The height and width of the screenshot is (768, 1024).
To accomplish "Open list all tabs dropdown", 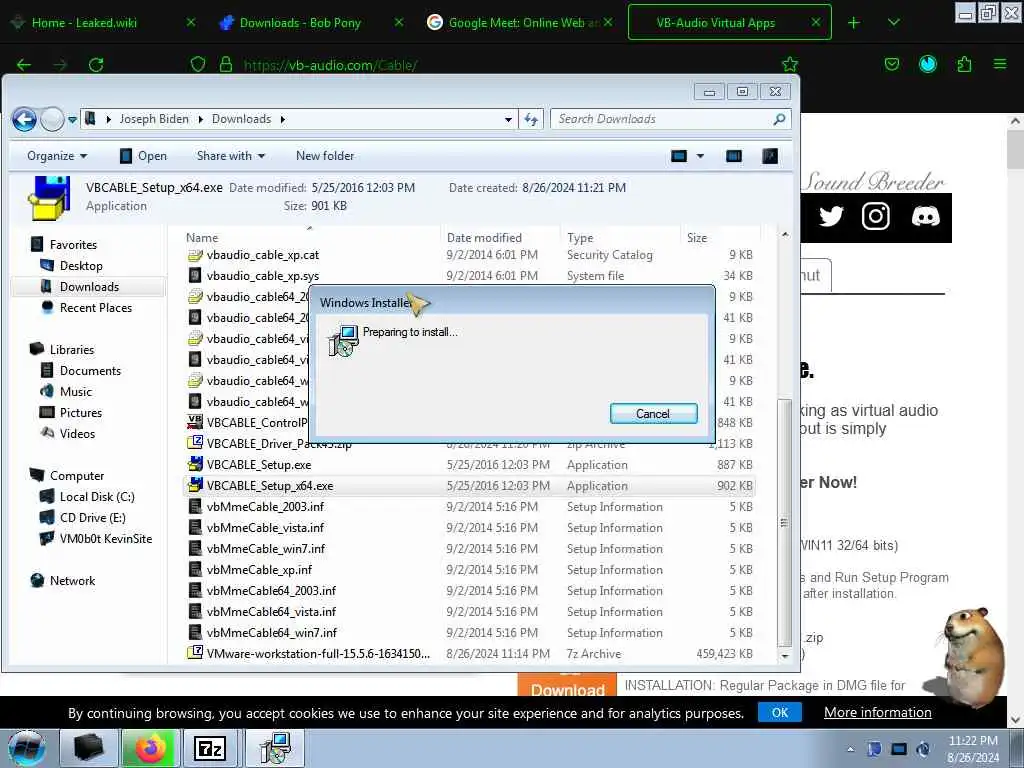I will click(x=894, y=23).
